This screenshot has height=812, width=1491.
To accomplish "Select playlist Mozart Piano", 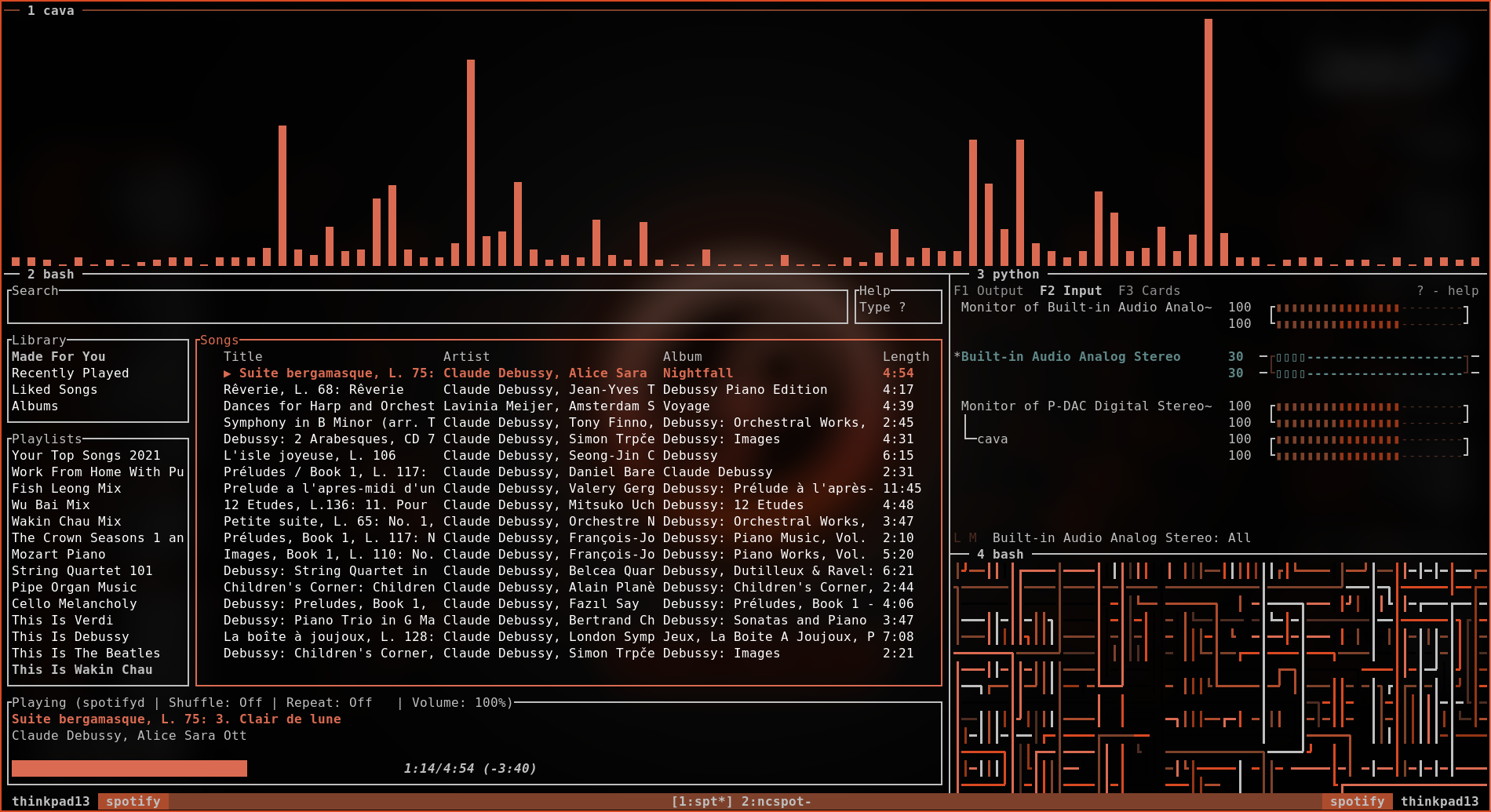I will click(59, 555).
